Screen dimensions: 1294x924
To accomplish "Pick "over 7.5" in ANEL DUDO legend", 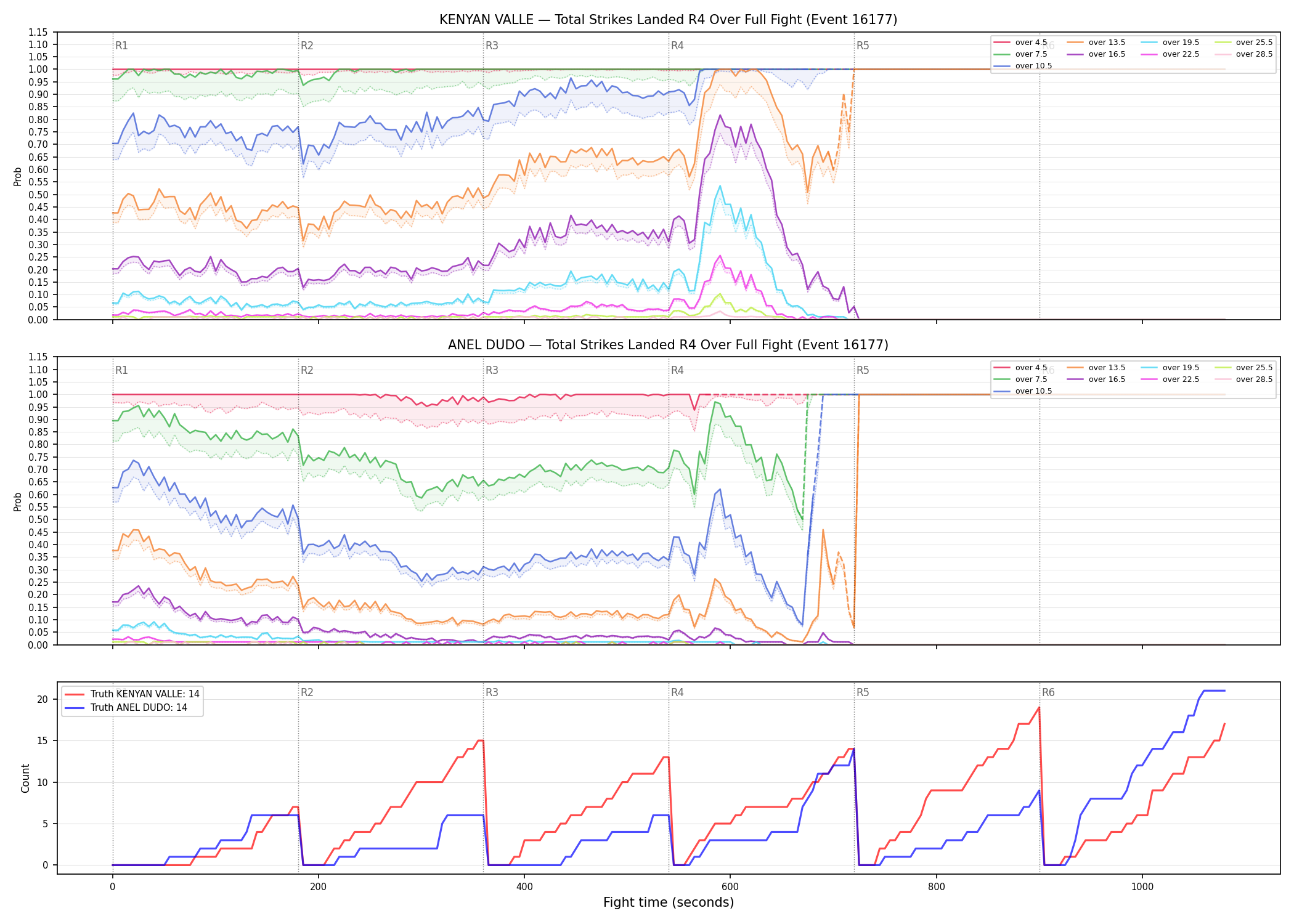I will (x=1020, y=379).
